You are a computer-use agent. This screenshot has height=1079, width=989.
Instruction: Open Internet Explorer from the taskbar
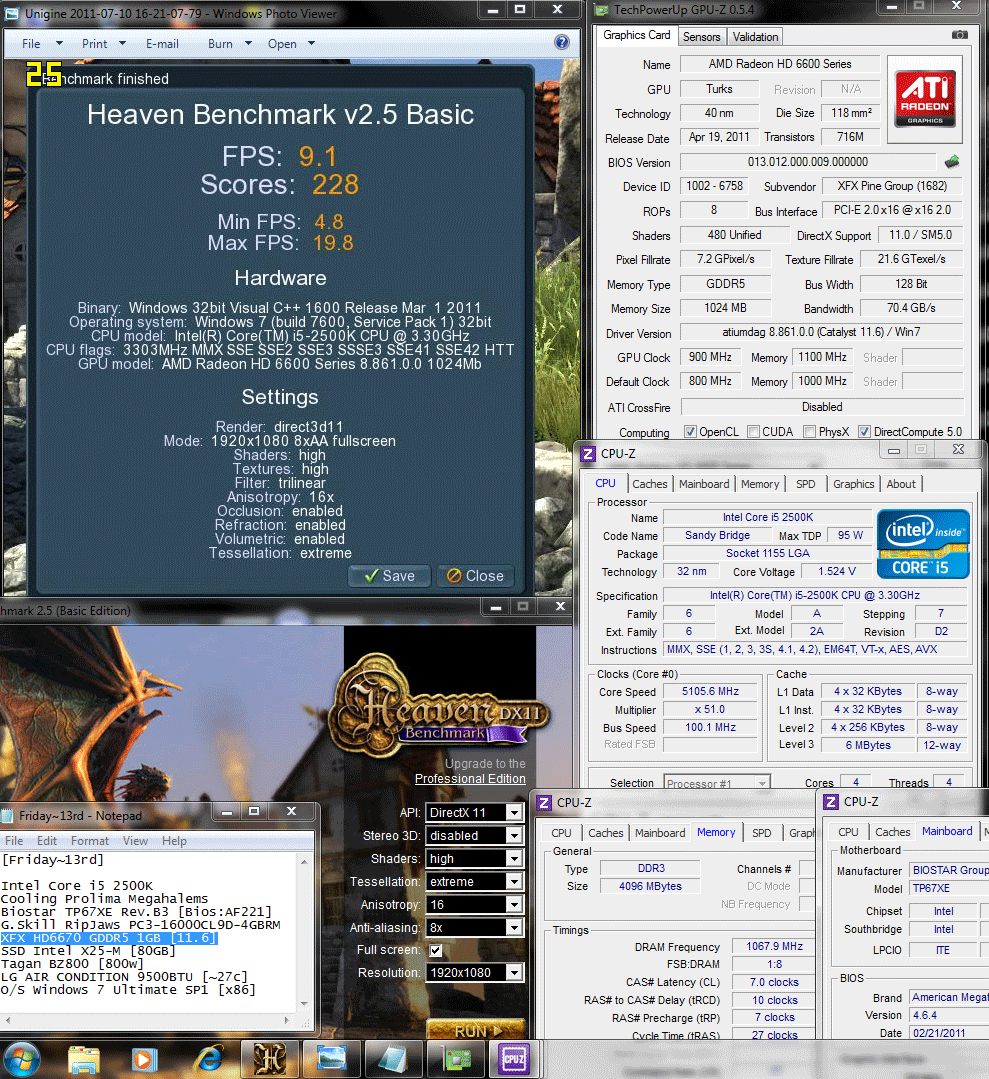coord(209,1060)
